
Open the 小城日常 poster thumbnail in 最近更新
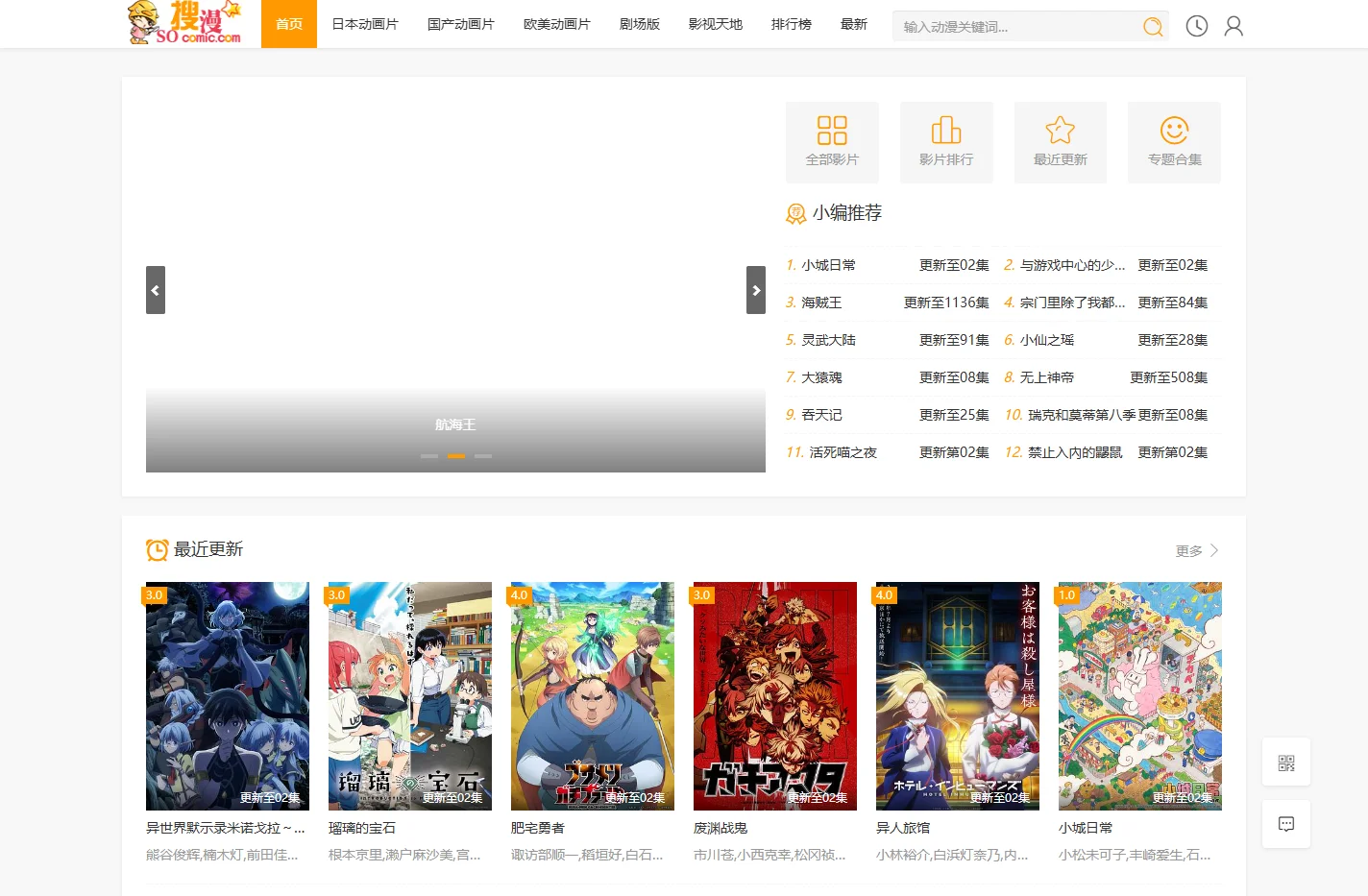click(x=1140, y=696)
